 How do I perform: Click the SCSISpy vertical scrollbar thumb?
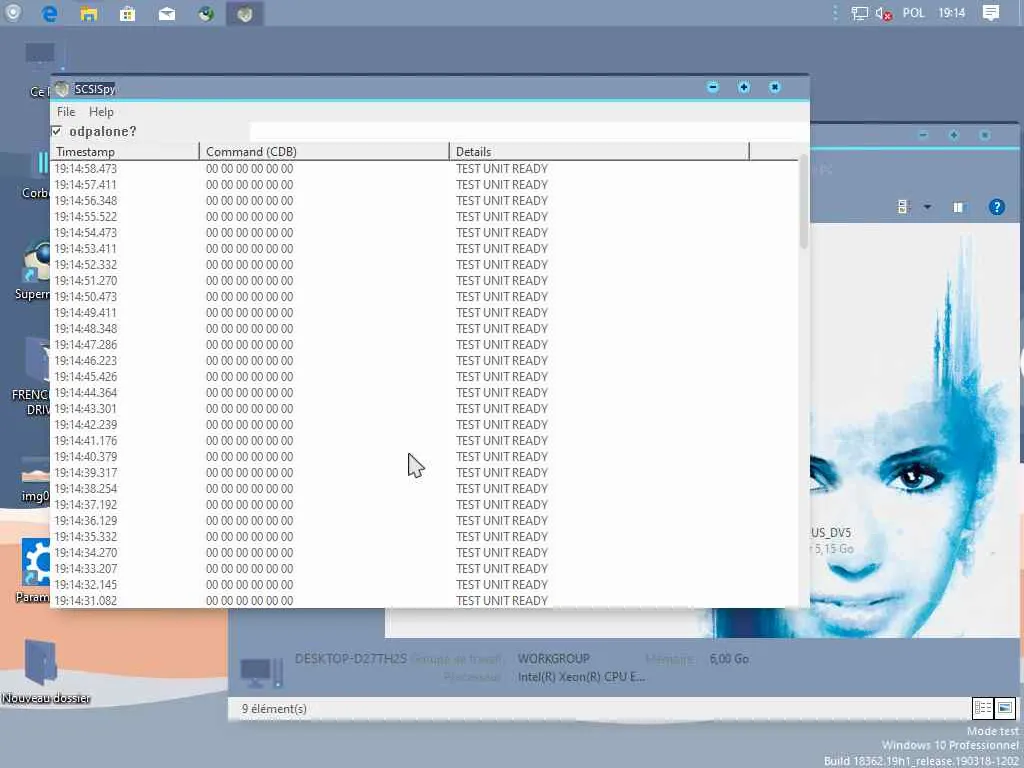(x=804, y=202)
